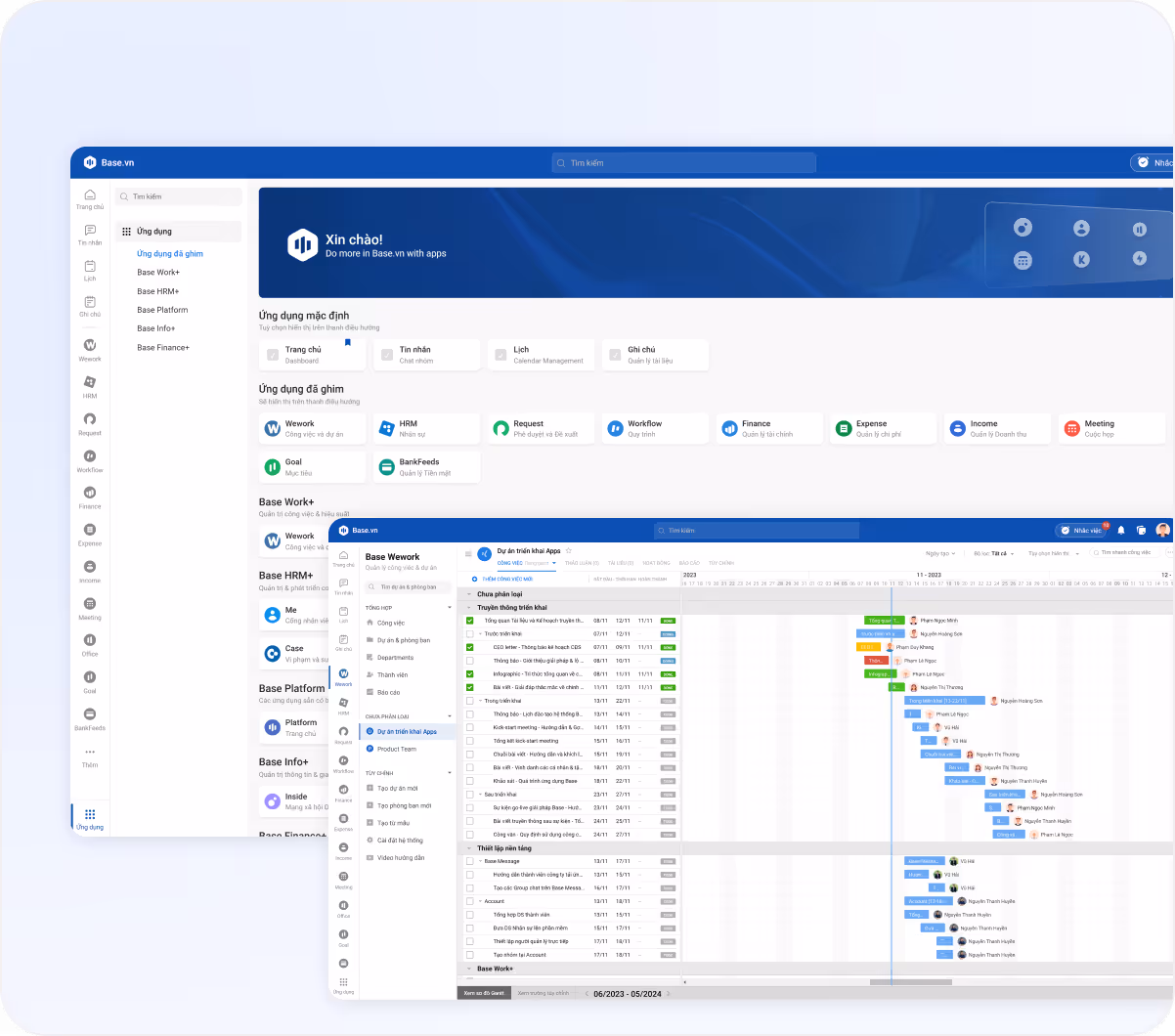Open Office icon in back window sidebar

point(90,640)
